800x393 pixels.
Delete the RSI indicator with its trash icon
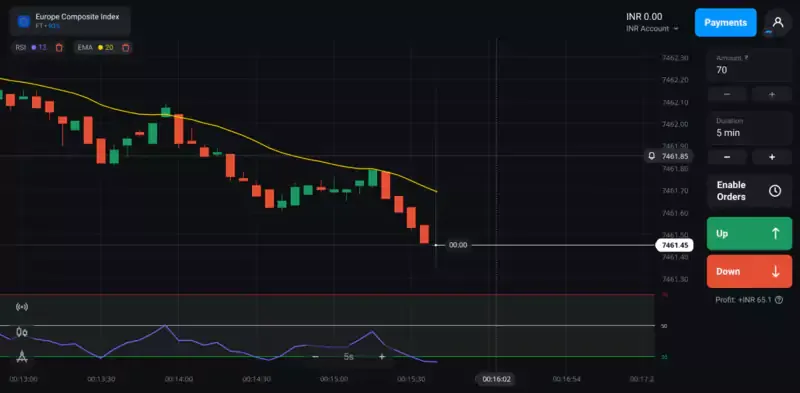(x=59, y=47)
